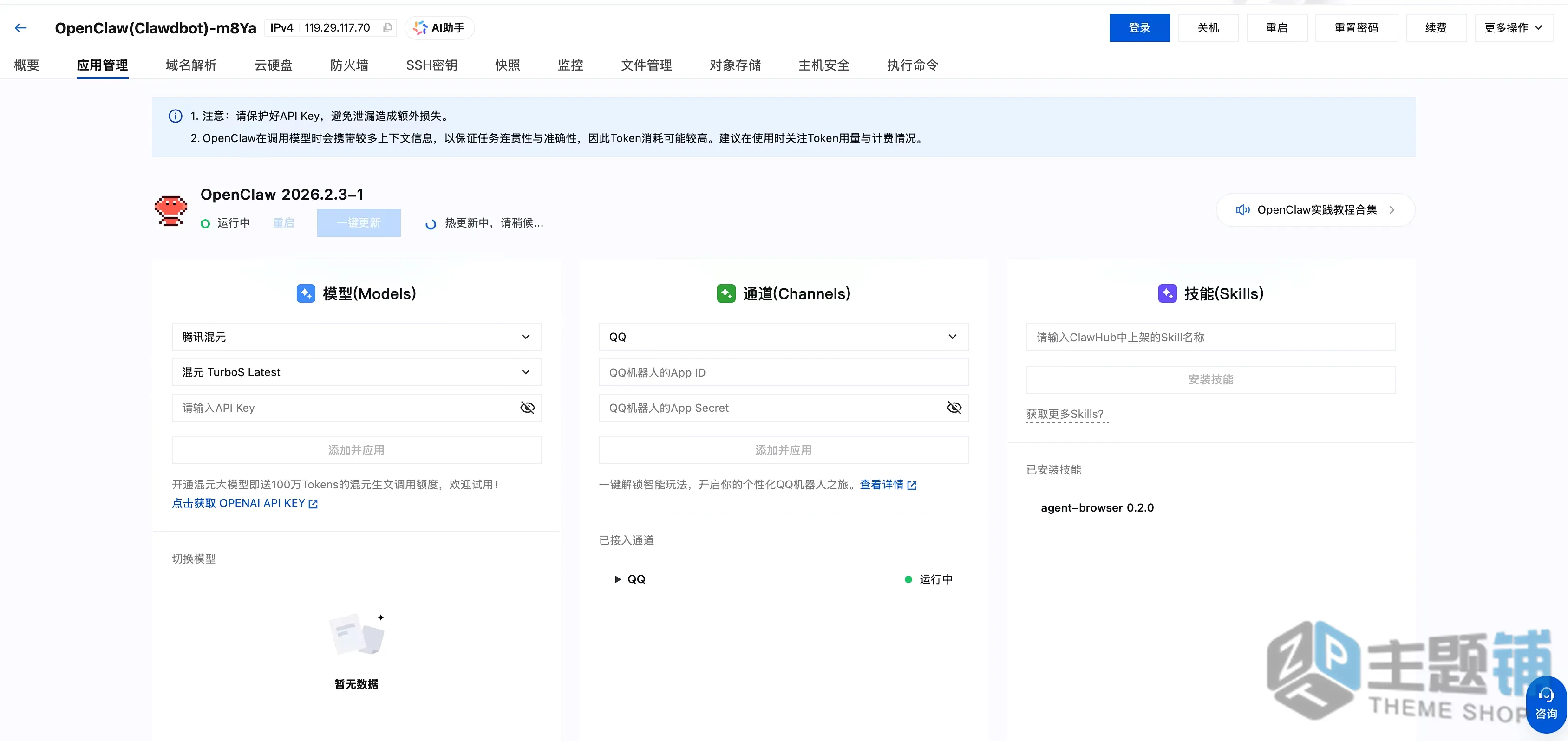
Task: Click 添加并应用 under Models
Action: [356, 450]
